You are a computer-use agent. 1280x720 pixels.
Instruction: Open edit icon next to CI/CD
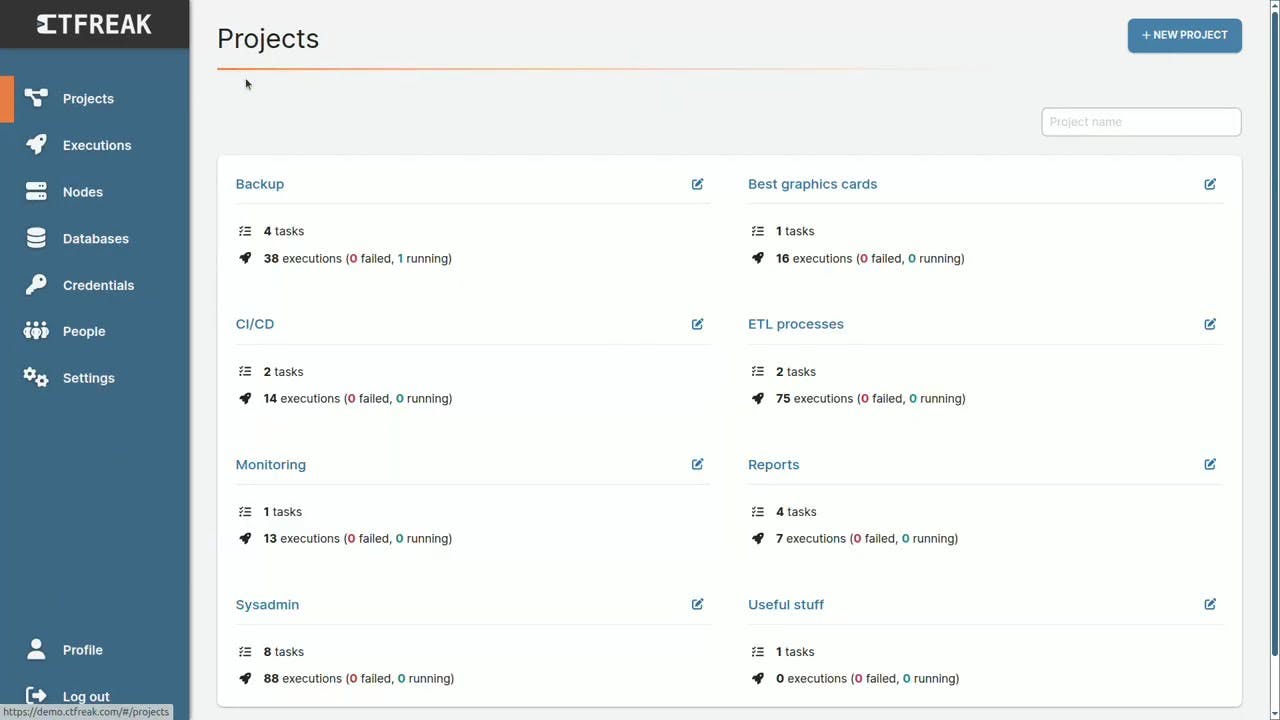point(697,324)
